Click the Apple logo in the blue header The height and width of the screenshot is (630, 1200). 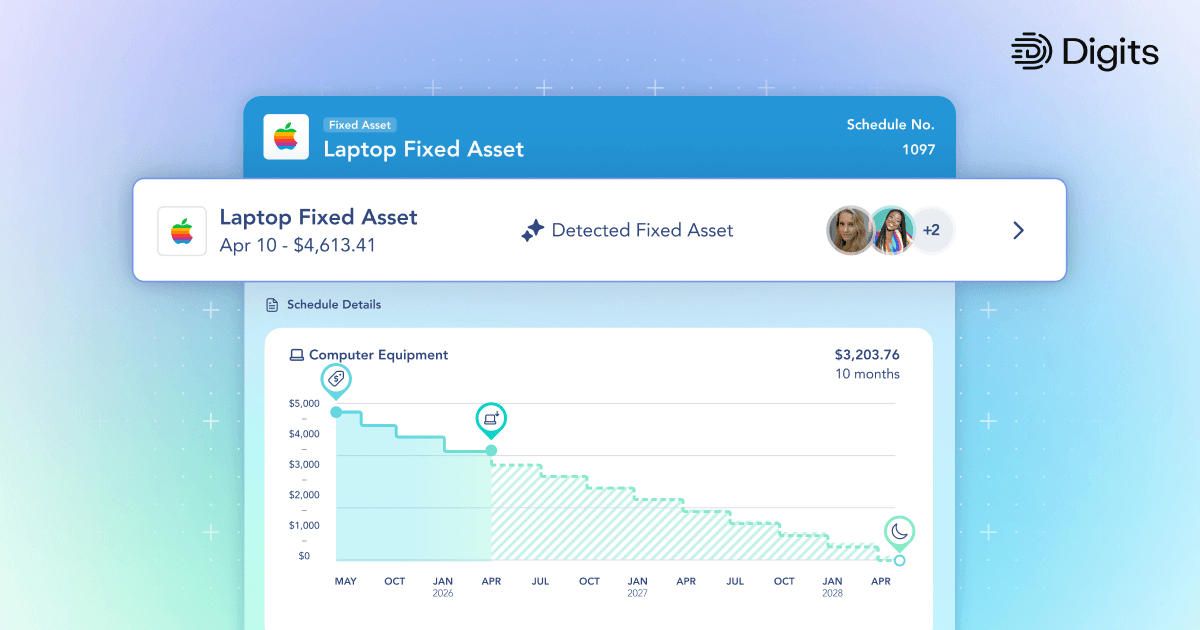(x=286, y=137)
